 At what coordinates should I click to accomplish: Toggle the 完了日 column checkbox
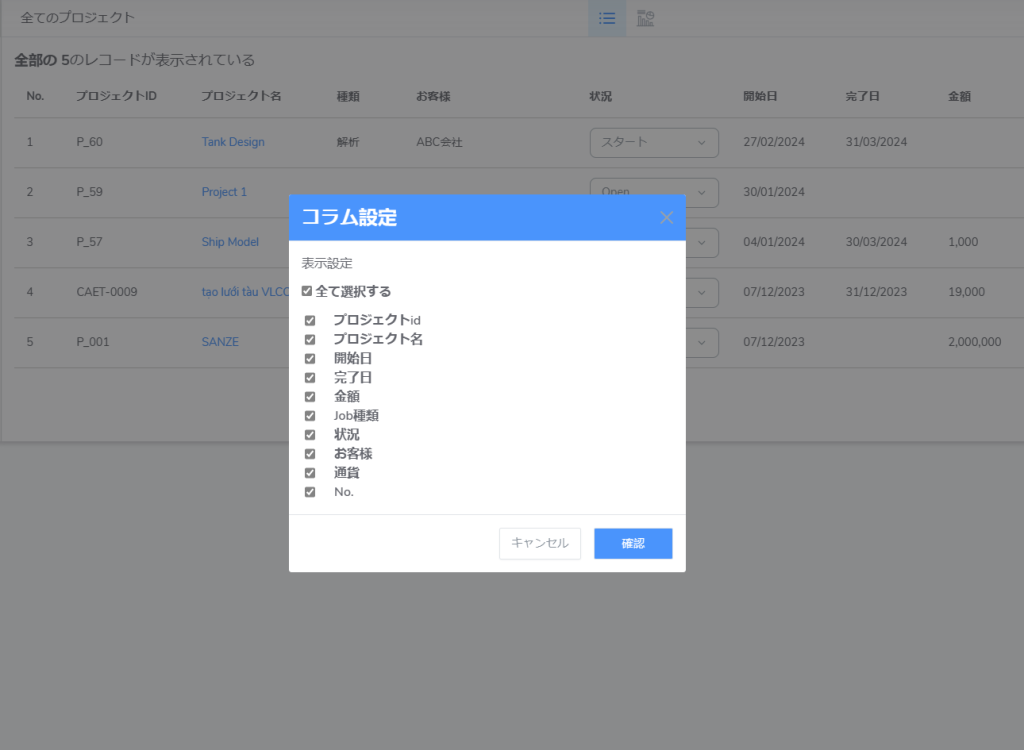pos(310,377)
